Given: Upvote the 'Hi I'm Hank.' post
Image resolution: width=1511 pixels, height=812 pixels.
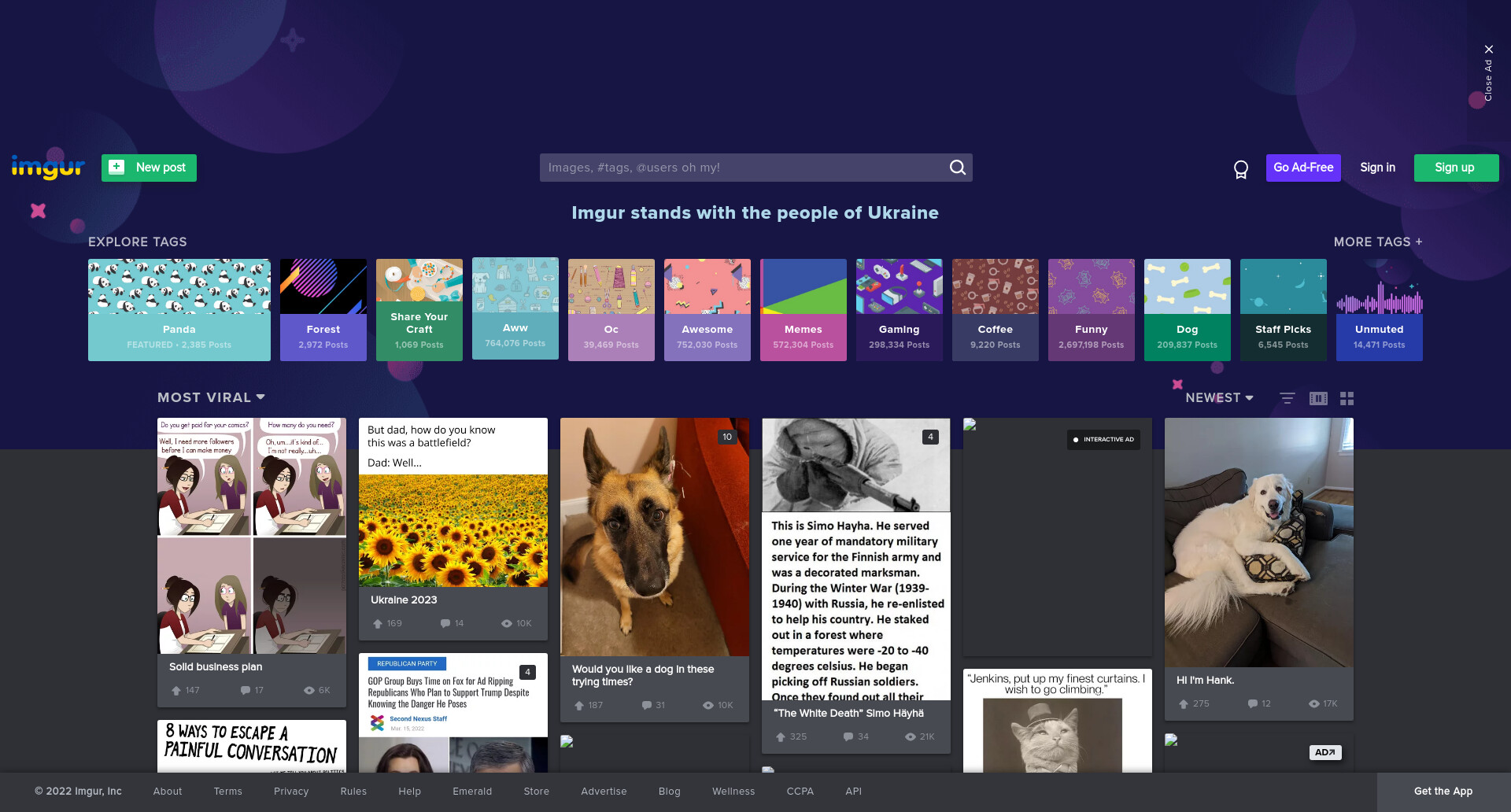Looking at the screenshot, I should (x=1184, y=703).
